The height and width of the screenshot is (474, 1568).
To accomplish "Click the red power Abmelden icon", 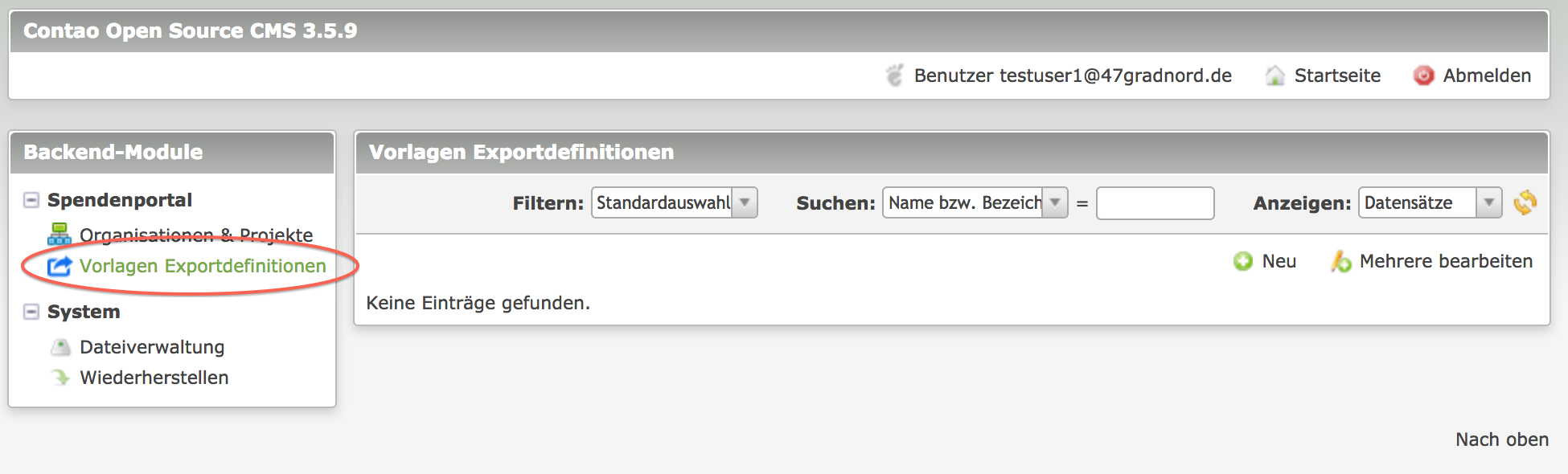I will tap(1423, 76).
